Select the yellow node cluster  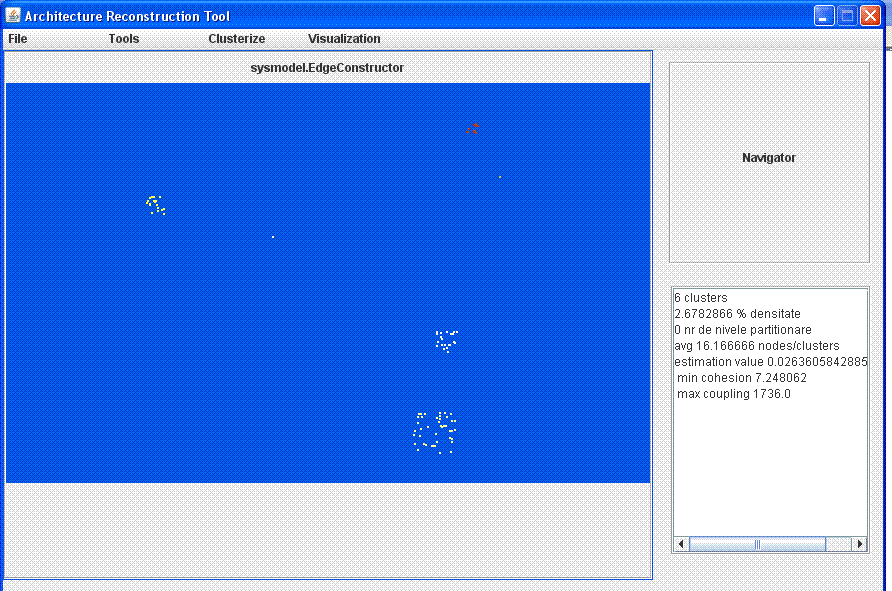[x=155, y=205]
